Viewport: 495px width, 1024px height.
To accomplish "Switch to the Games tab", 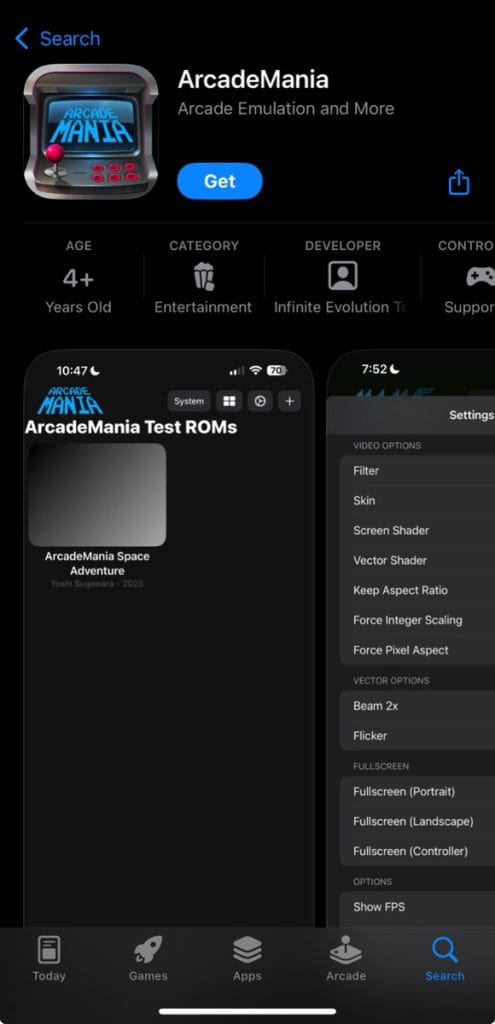I will coord(148,959).
